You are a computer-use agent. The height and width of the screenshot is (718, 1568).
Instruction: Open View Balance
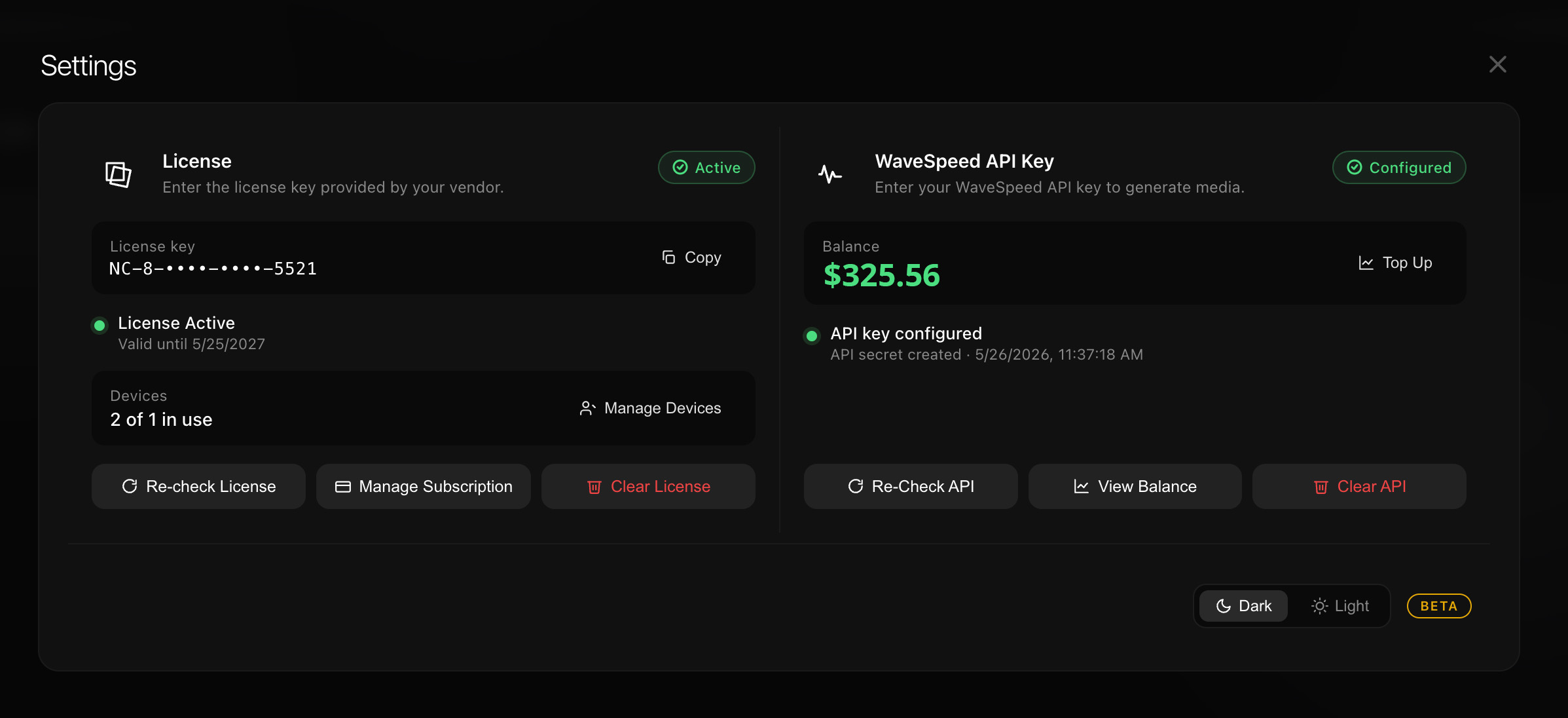[1135, 487]
